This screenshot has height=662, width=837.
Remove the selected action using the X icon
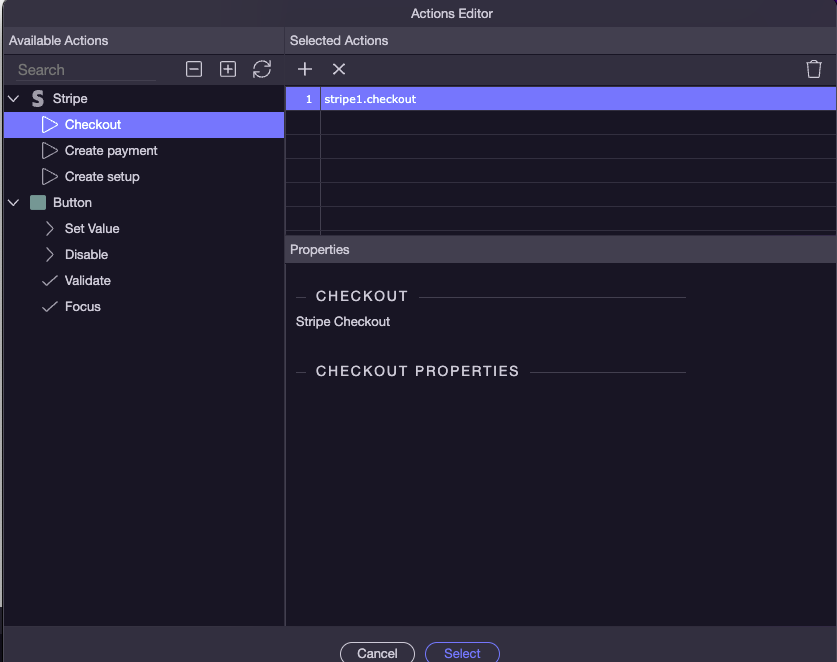[x=338, y=69]
